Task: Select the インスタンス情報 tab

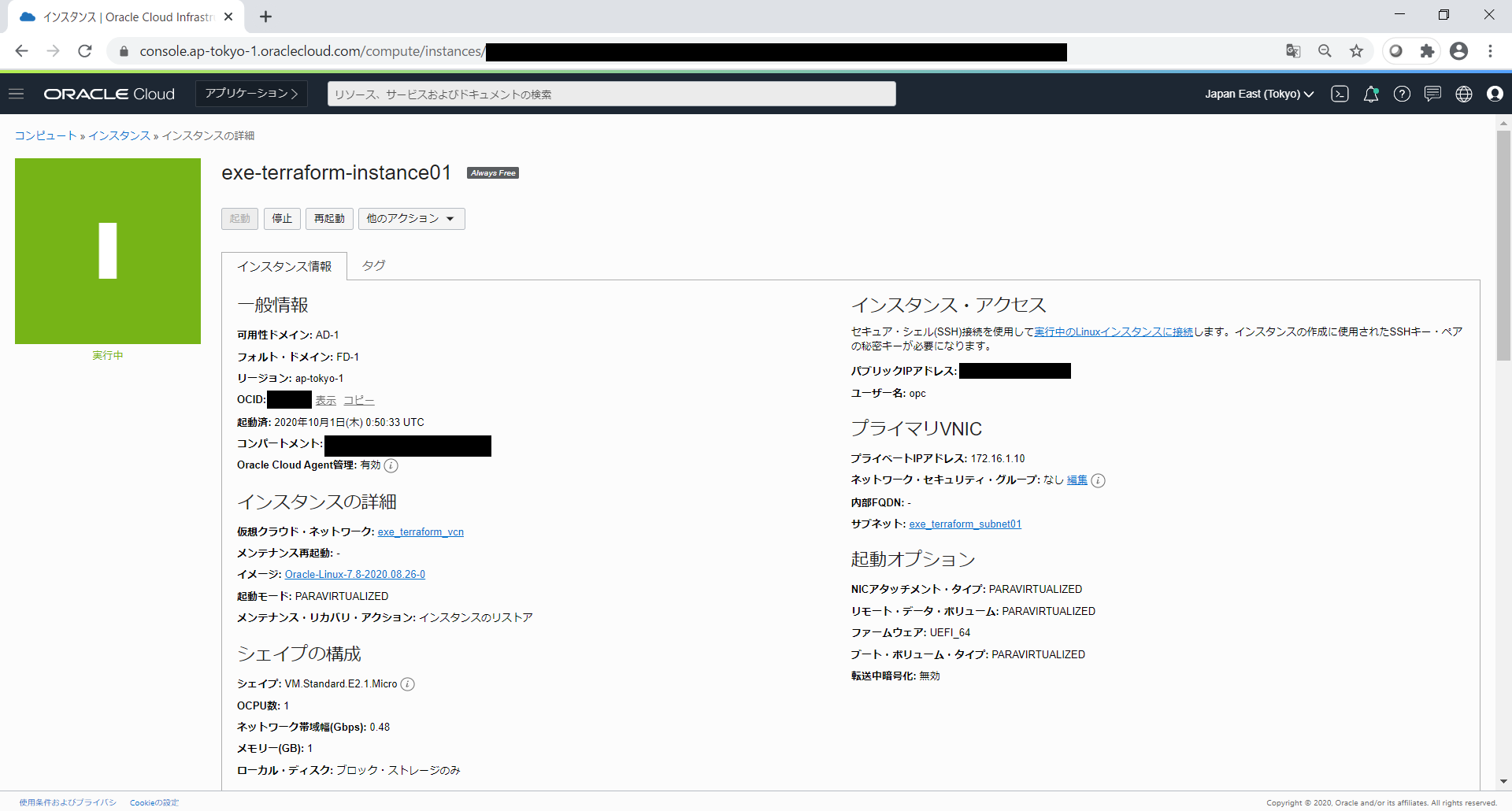Action: tap(284, 267)
